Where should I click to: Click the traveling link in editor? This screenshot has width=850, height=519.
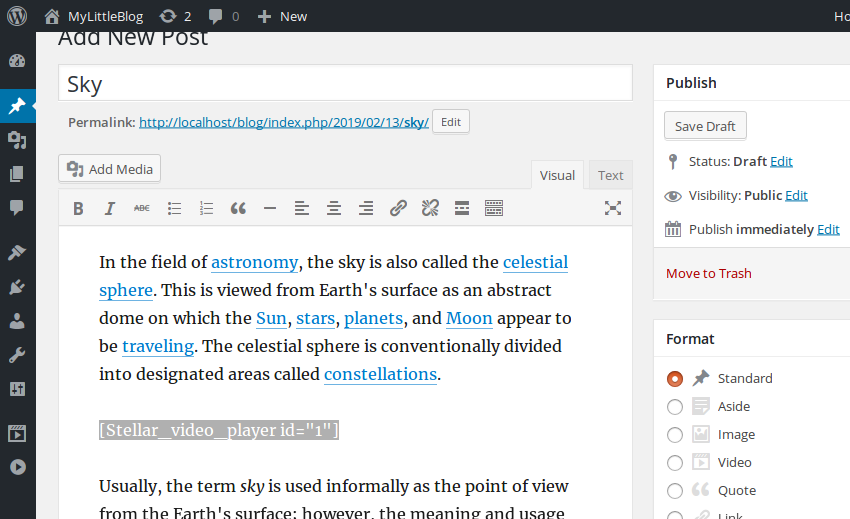point(158,347)
